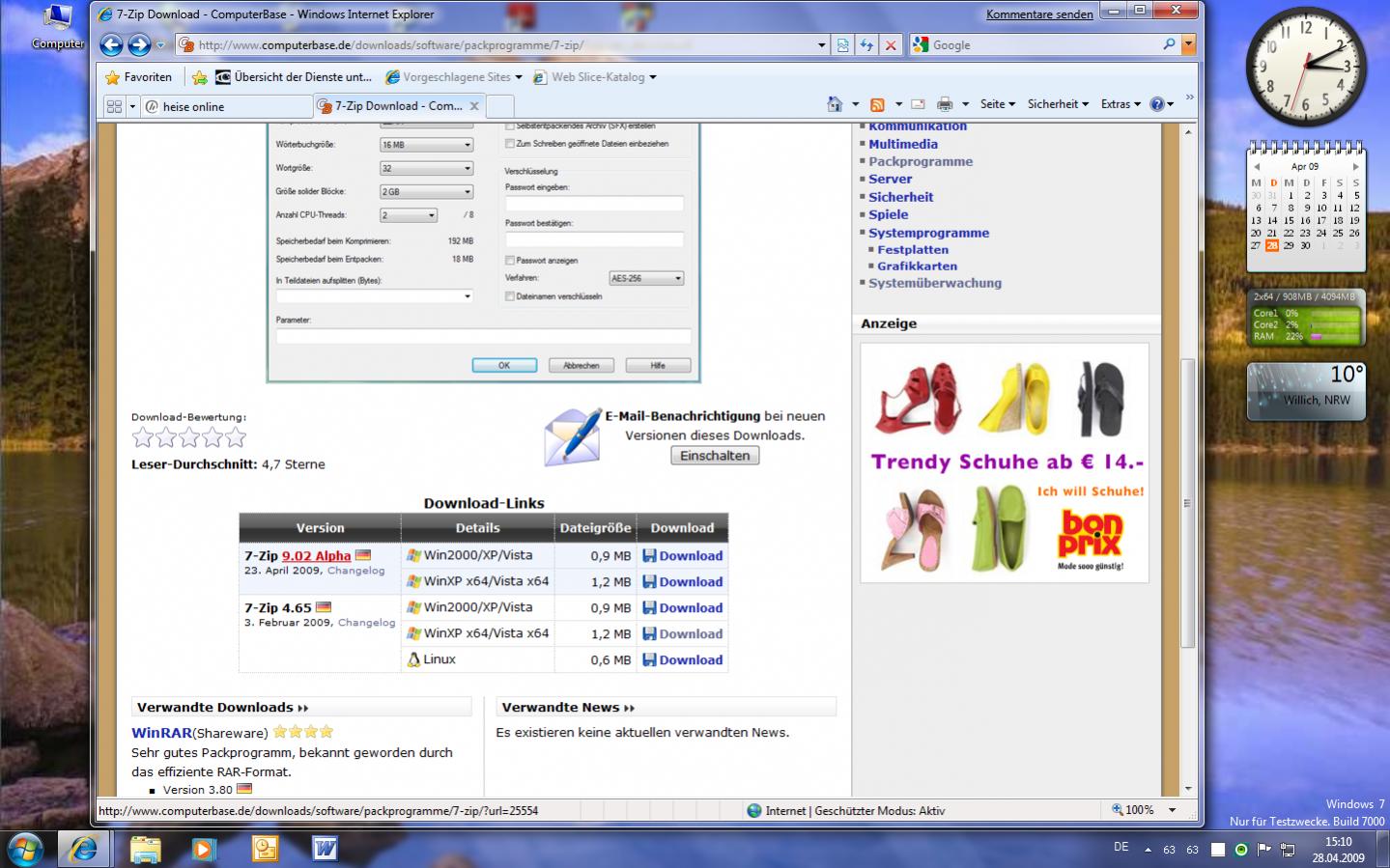Click the bonprix shoes advertisement
Screen dimensions: 1390x868
[1005, 463]
